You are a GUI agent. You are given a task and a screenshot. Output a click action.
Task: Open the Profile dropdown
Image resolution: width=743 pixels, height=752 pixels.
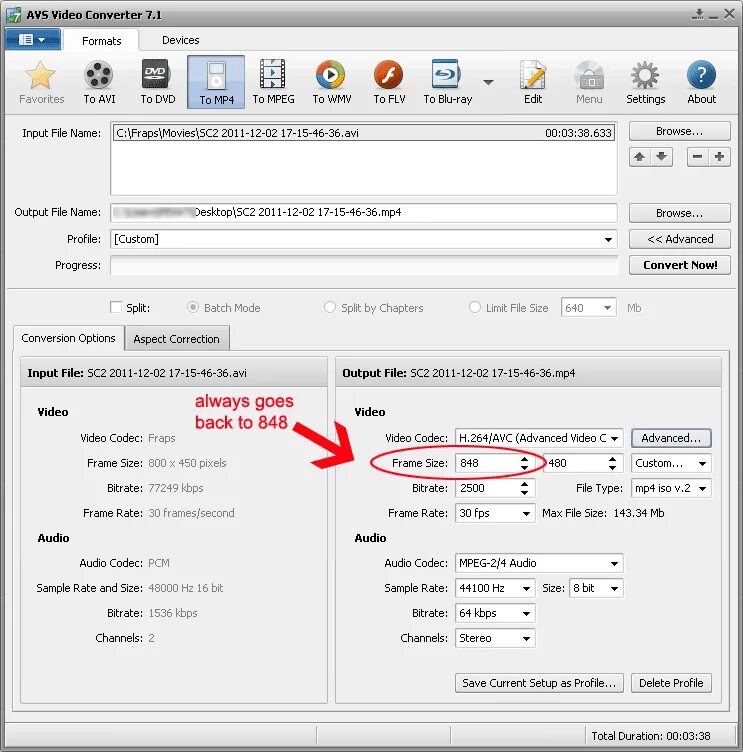pyautogui.click(x=608, y=239)
